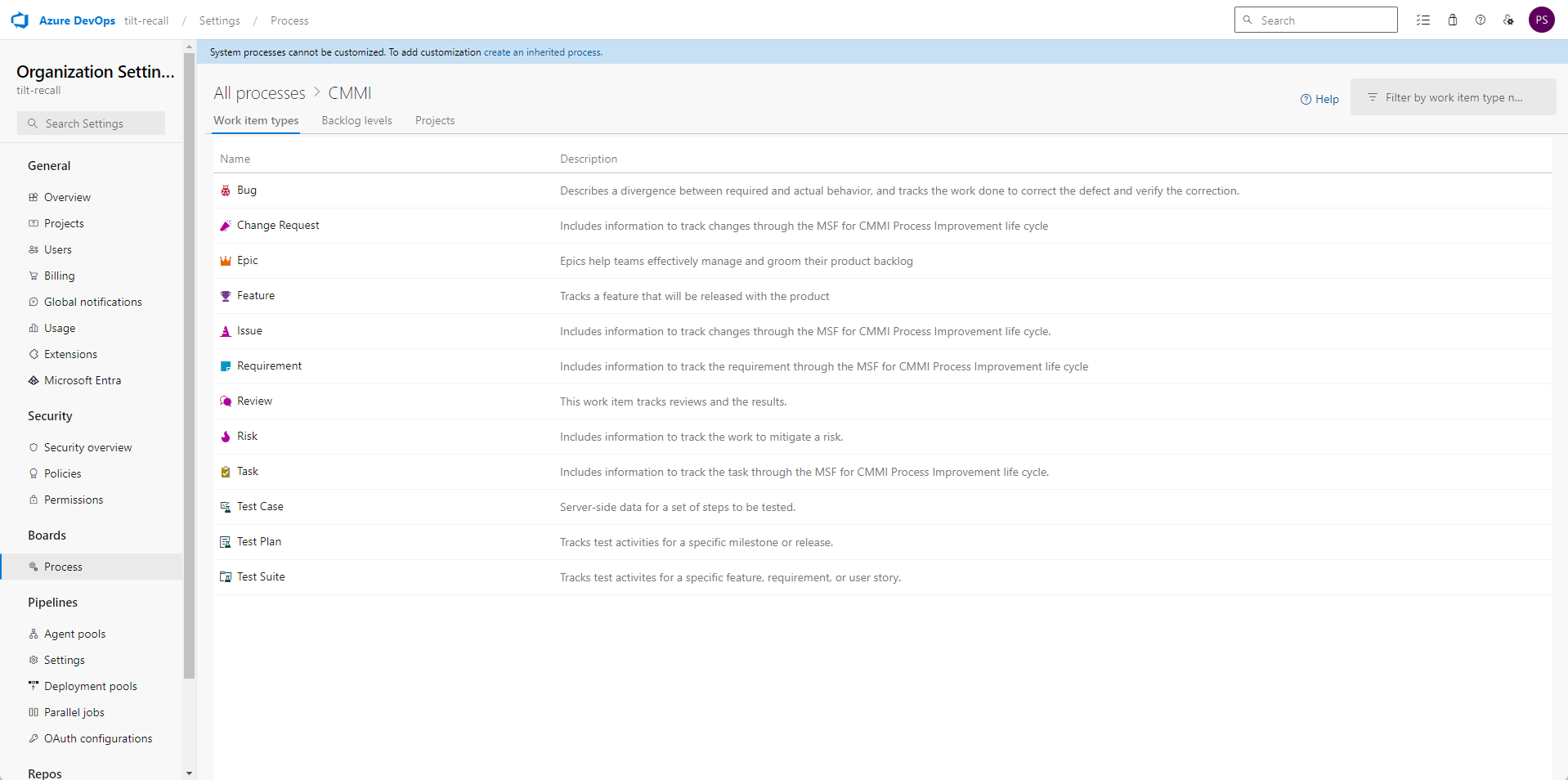Select Security overview in the sidebar
The image size is (1568, 780).
pos(87,447)
